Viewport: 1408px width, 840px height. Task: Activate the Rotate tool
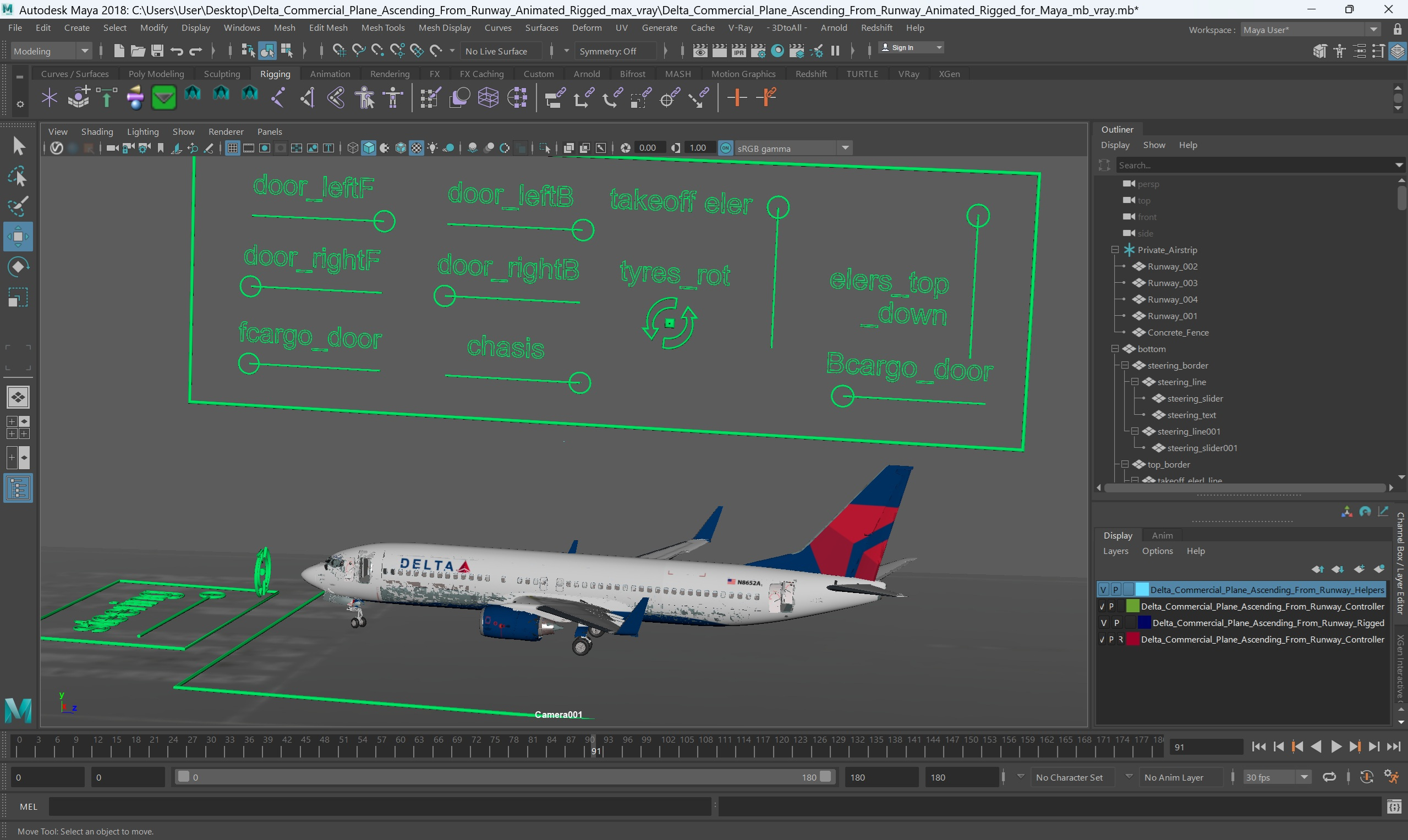[x=18, y=267]
